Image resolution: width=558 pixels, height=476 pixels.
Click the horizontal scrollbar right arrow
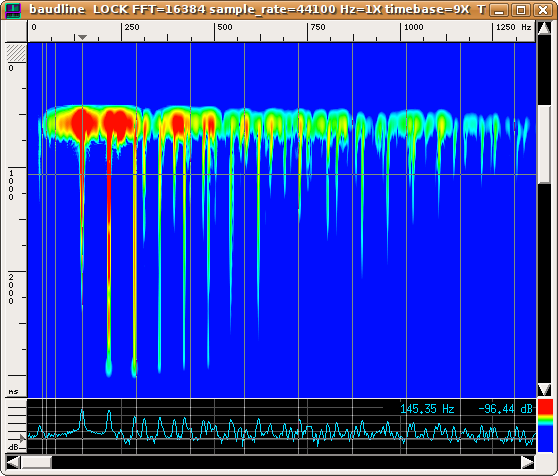coord(528,462)
